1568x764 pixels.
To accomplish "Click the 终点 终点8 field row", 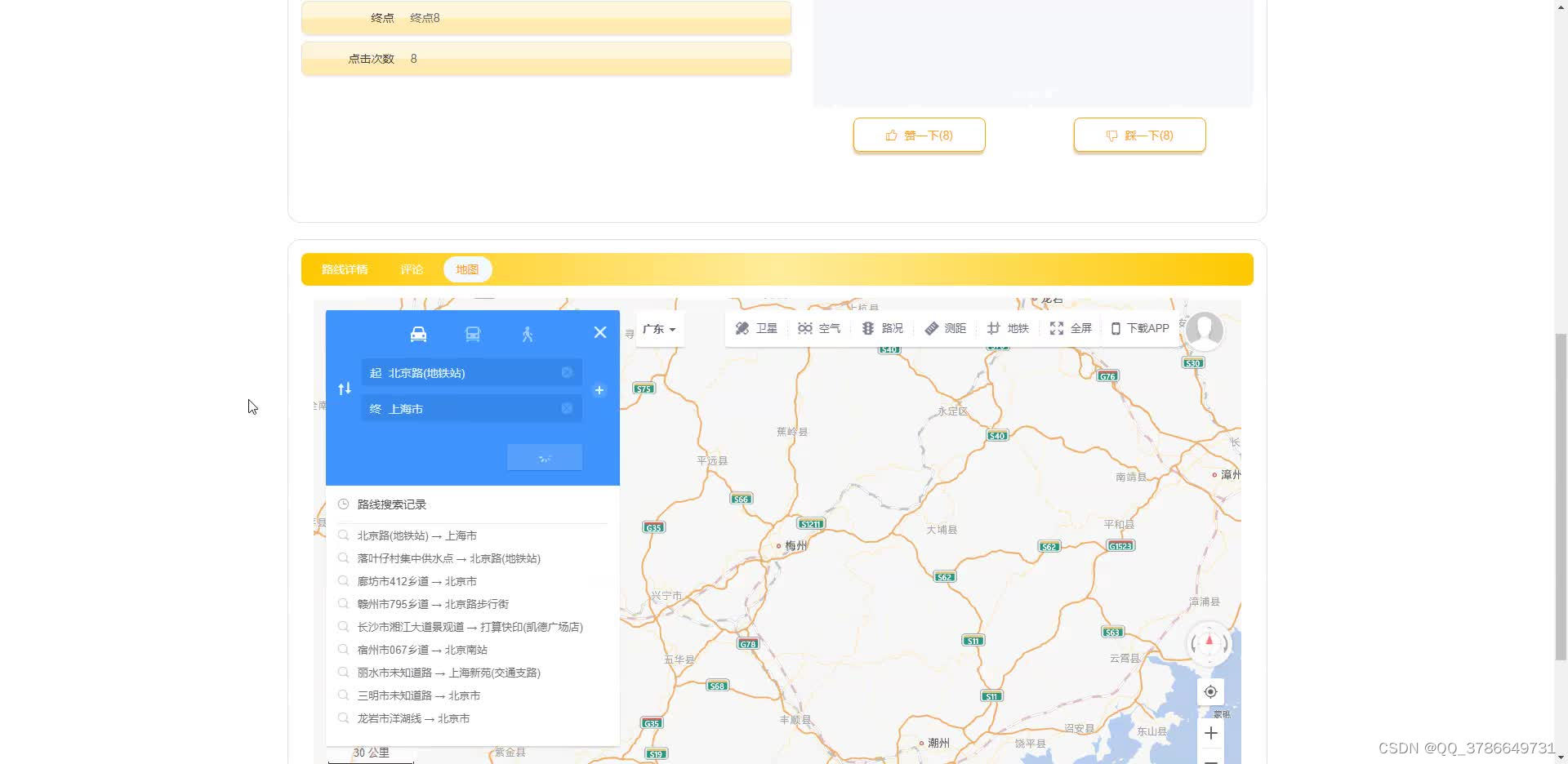I will point(546,18).
